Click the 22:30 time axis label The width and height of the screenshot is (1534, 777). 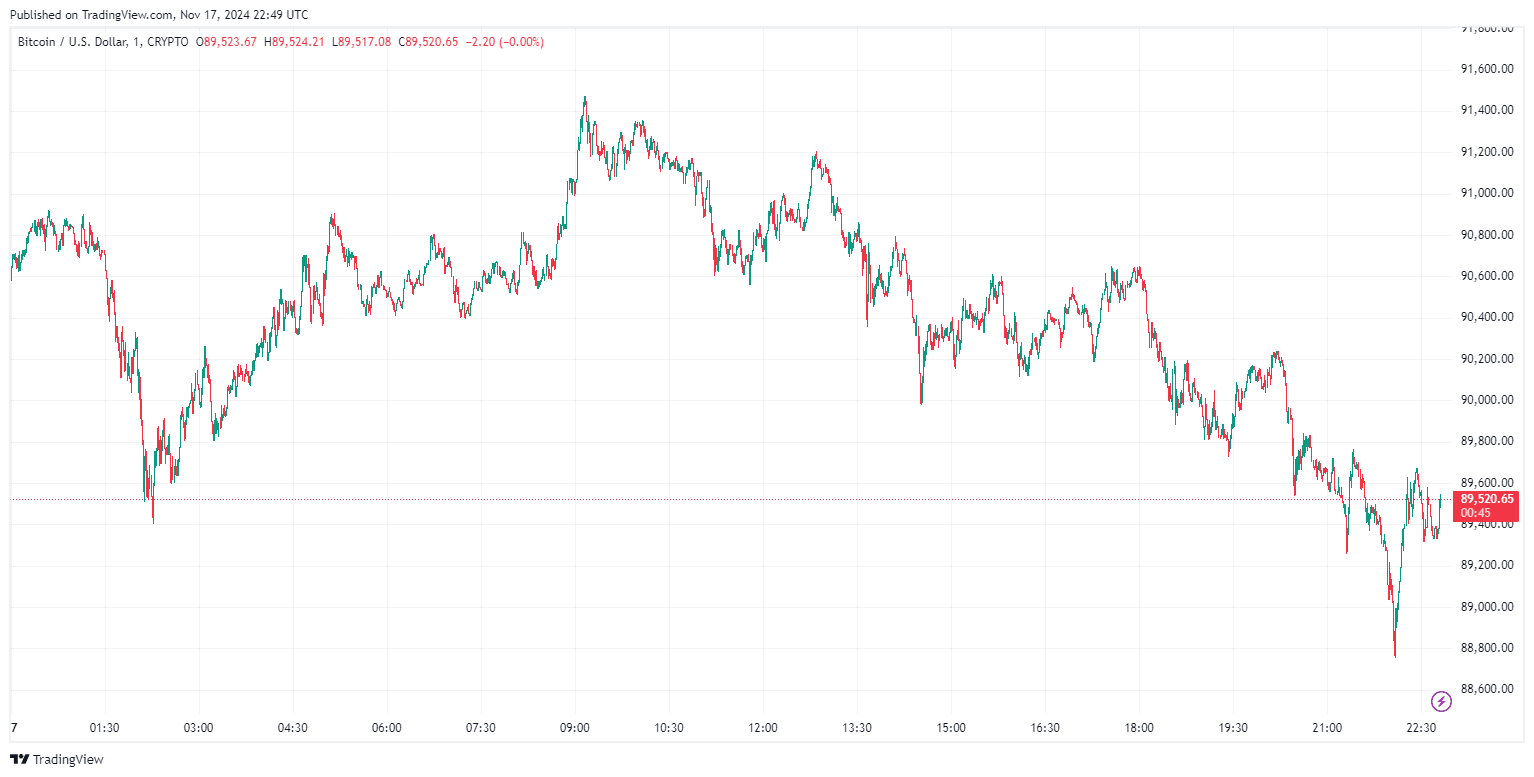point(1421,728)
